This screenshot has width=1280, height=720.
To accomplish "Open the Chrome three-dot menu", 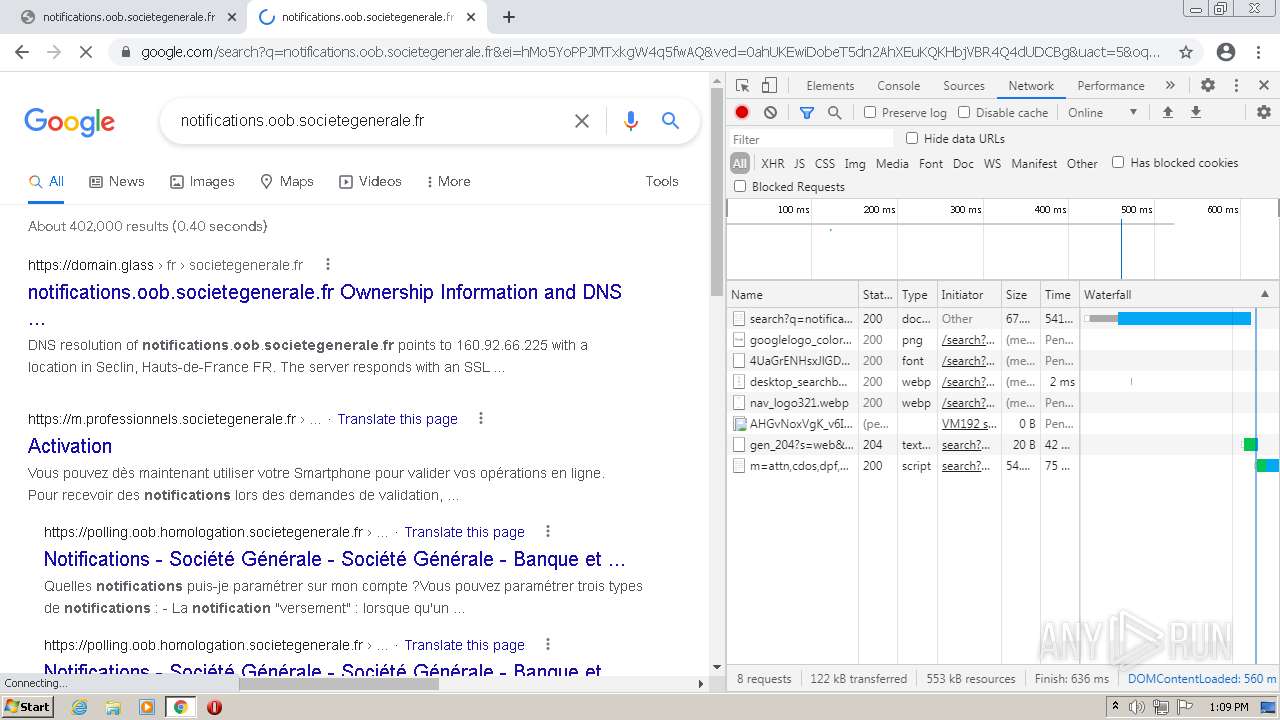I will point(1258,52).
